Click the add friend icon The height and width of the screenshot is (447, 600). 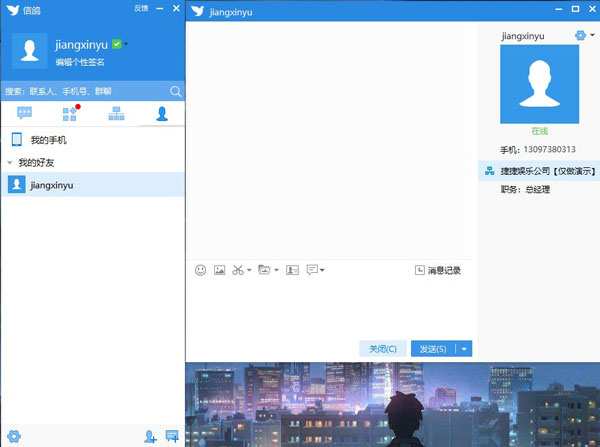(150, 436)
